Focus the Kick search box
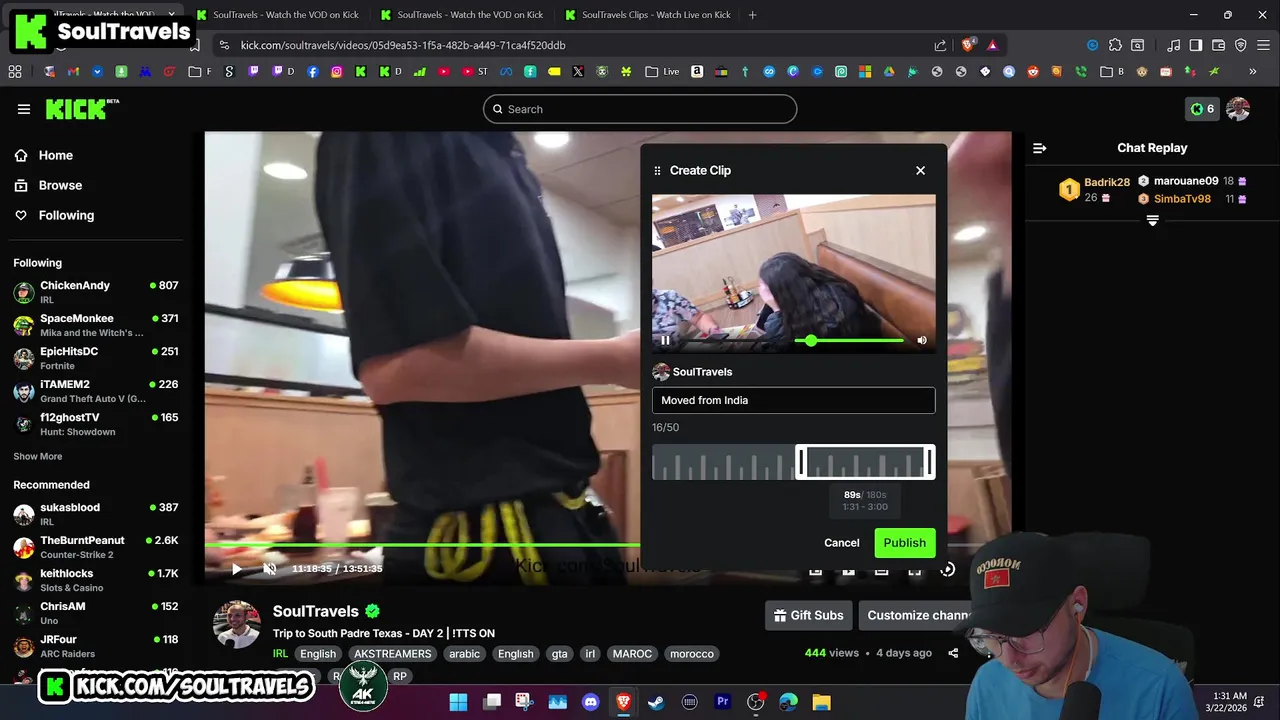This screenshot has width=1280, height=720. 640,109
